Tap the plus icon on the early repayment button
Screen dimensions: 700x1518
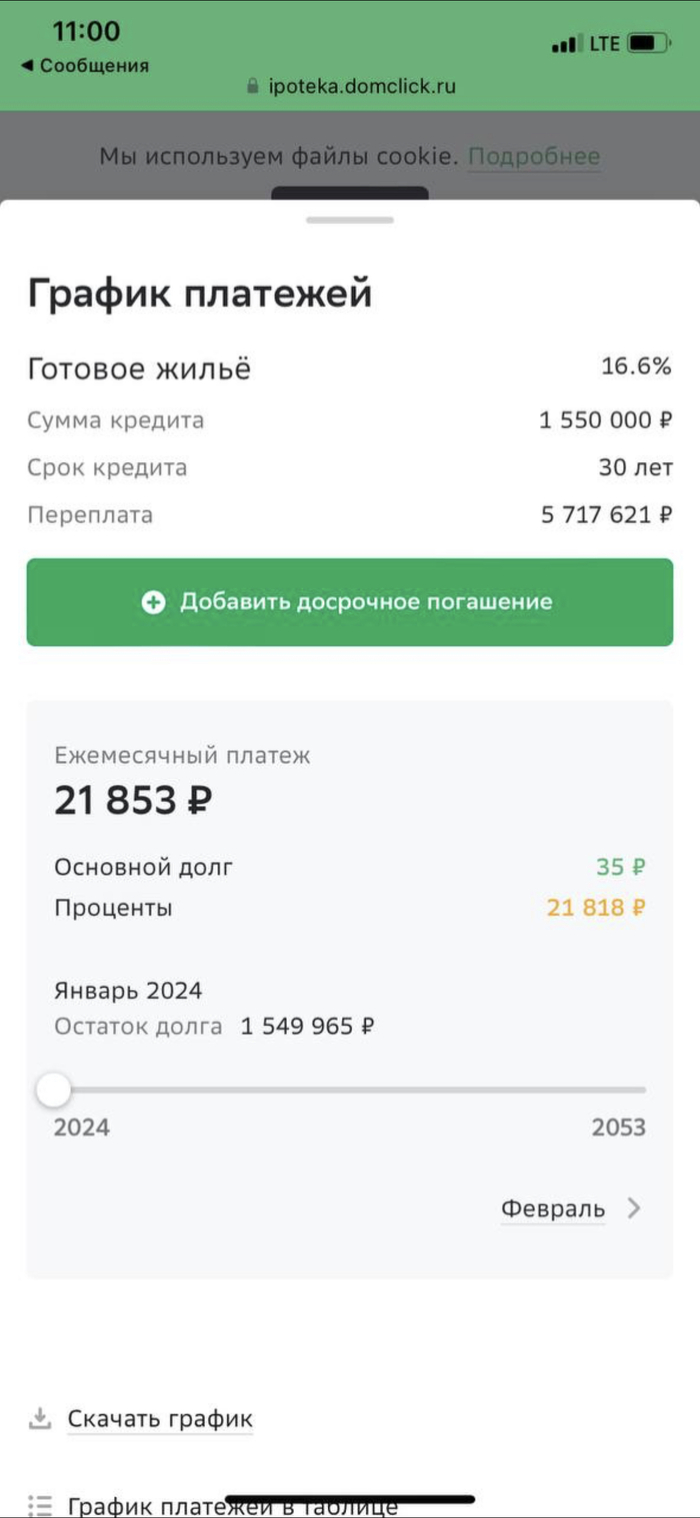click(x=152, y=601)
